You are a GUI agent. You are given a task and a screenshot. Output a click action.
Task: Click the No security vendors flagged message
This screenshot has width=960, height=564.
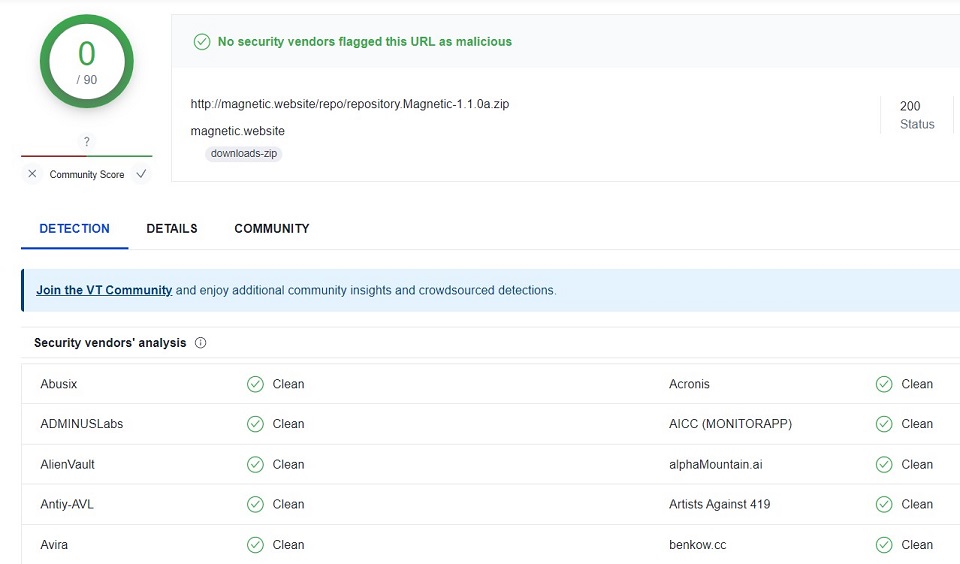(x=365, y=42)
